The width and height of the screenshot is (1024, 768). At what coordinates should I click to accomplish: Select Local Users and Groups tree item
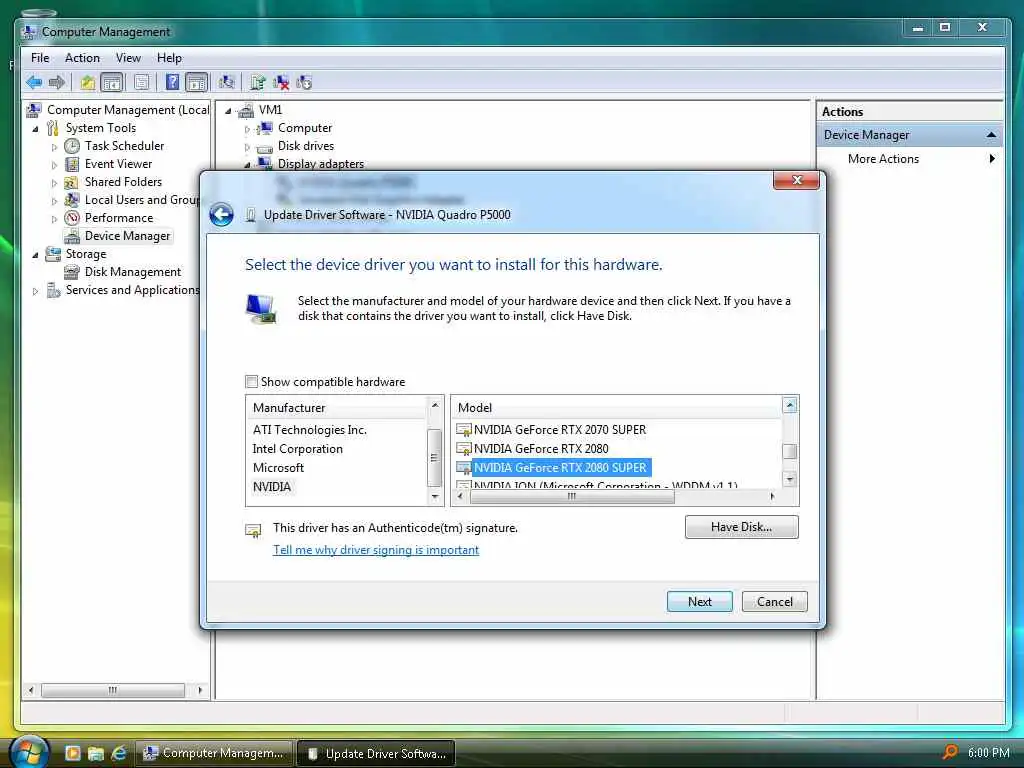point(141,200)
